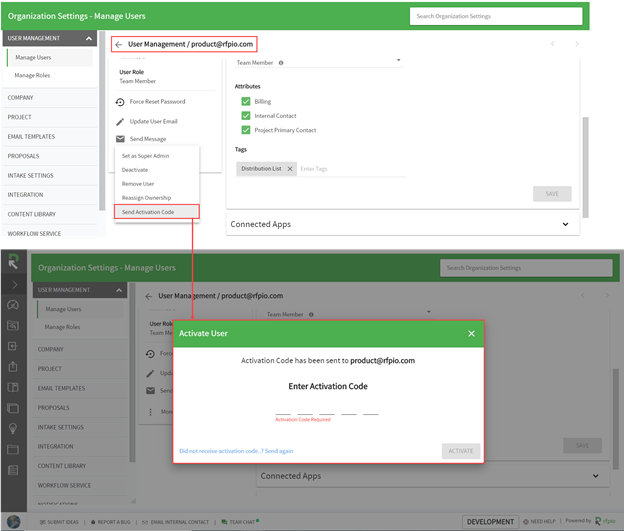Click the import box-arrow icon in the dark sidebar
Image resolution: width=624 pixels, height=531 pixels.
point(13,346)
